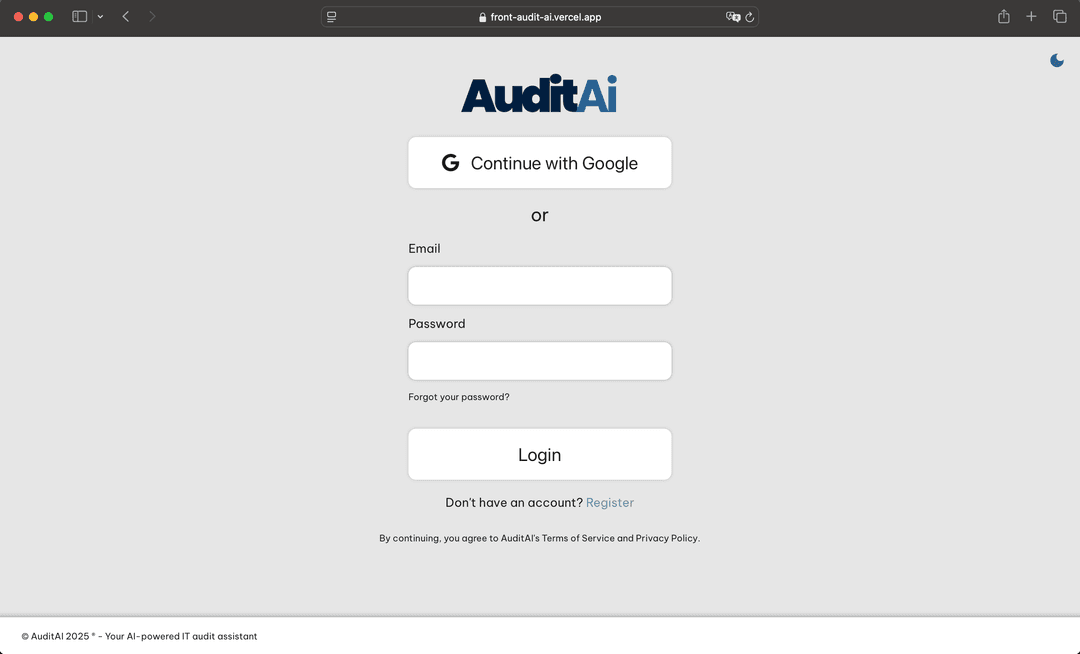Open the Register link
The width and height of the screenshot is (1080, 654).
[610, 502]
